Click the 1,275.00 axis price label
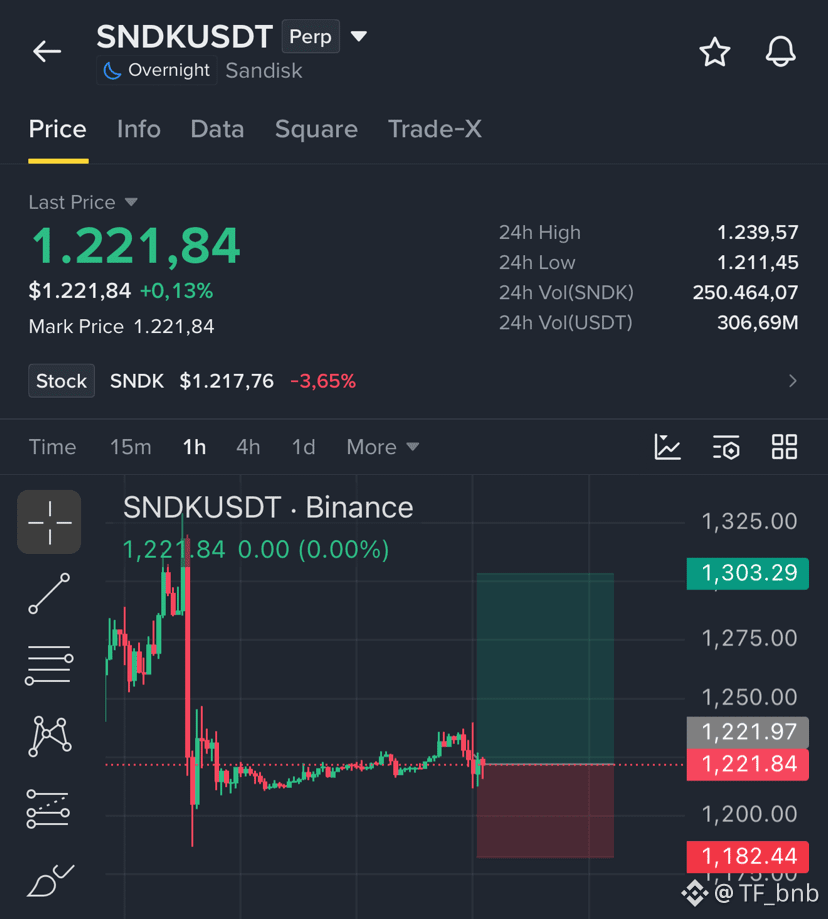 pos(749,638)
